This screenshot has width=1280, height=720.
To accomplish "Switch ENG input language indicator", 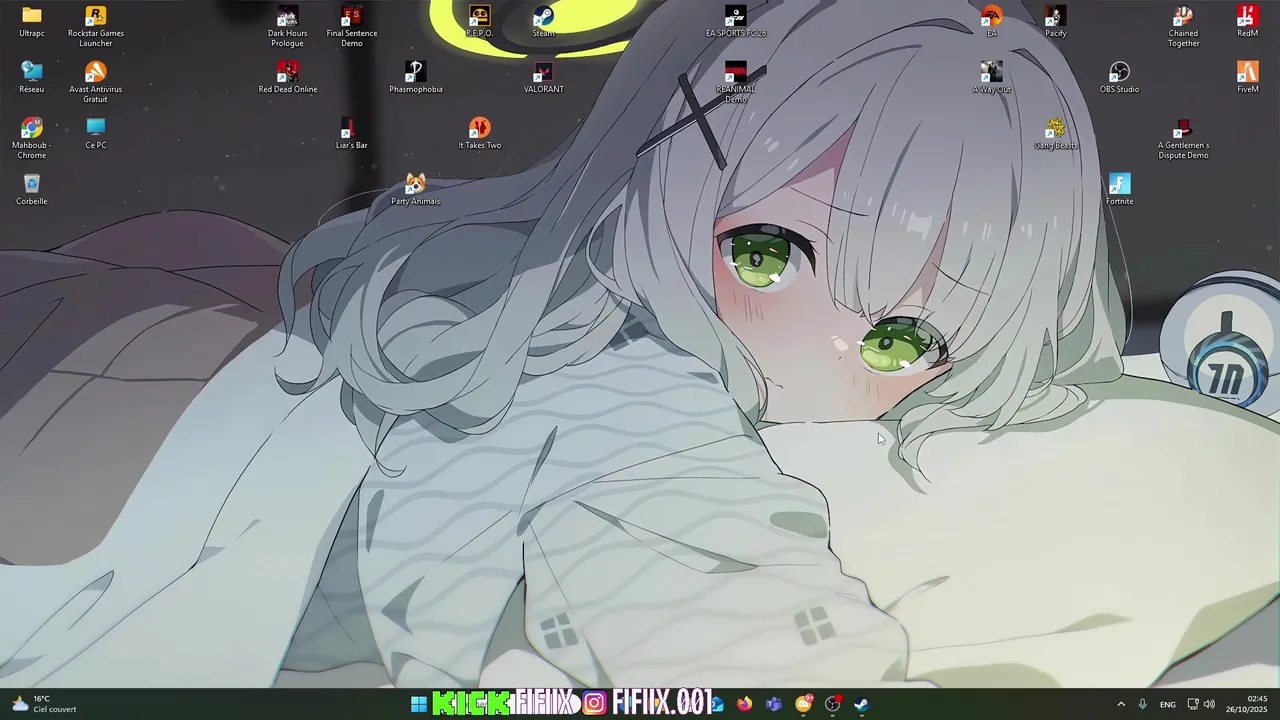I will click(x=1167, y=705).
